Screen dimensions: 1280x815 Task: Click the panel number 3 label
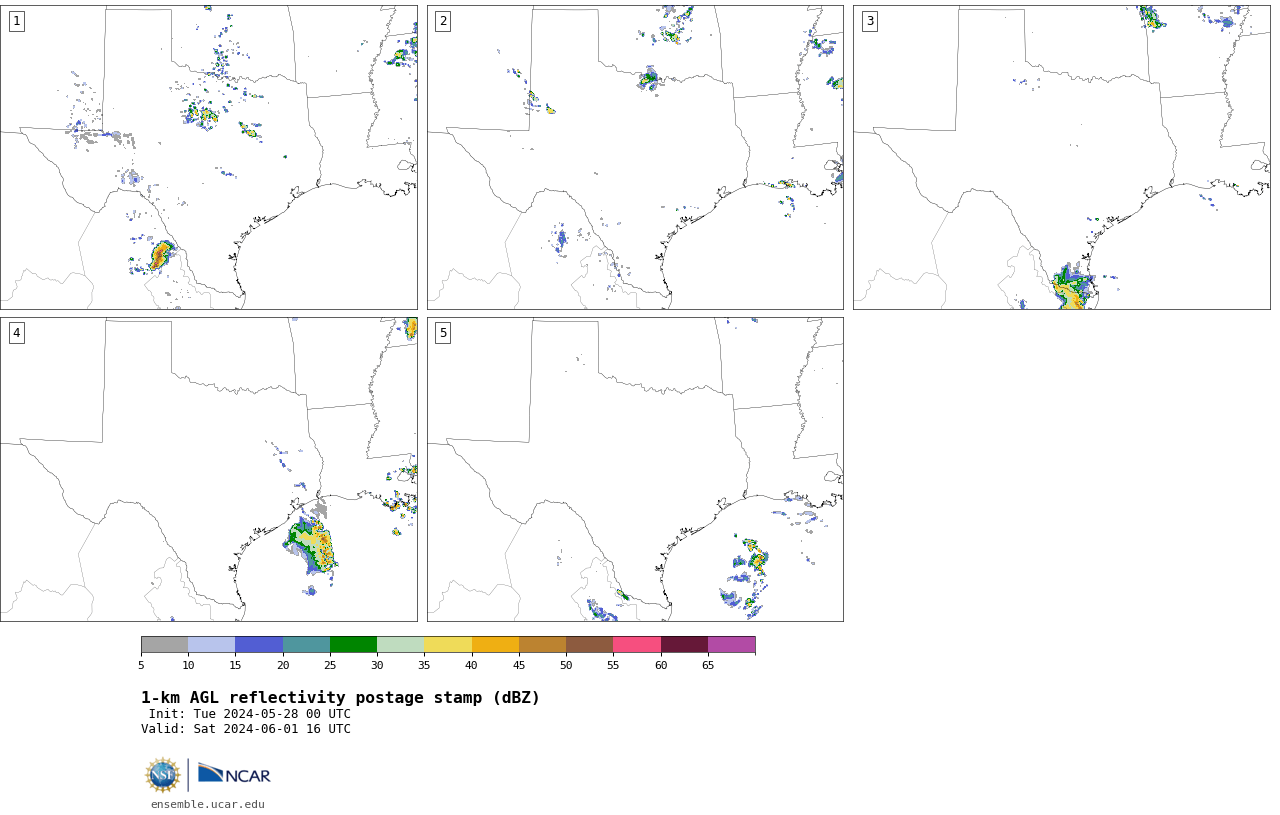[x=869, y=21]
